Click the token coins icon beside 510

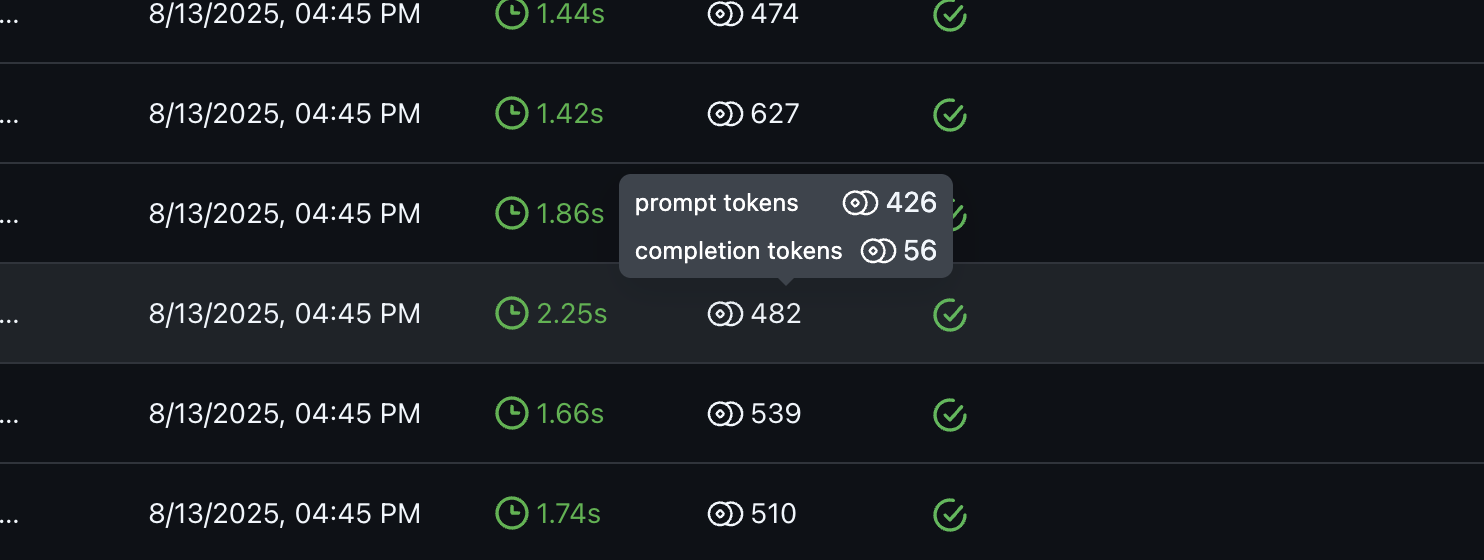[725, 514]
